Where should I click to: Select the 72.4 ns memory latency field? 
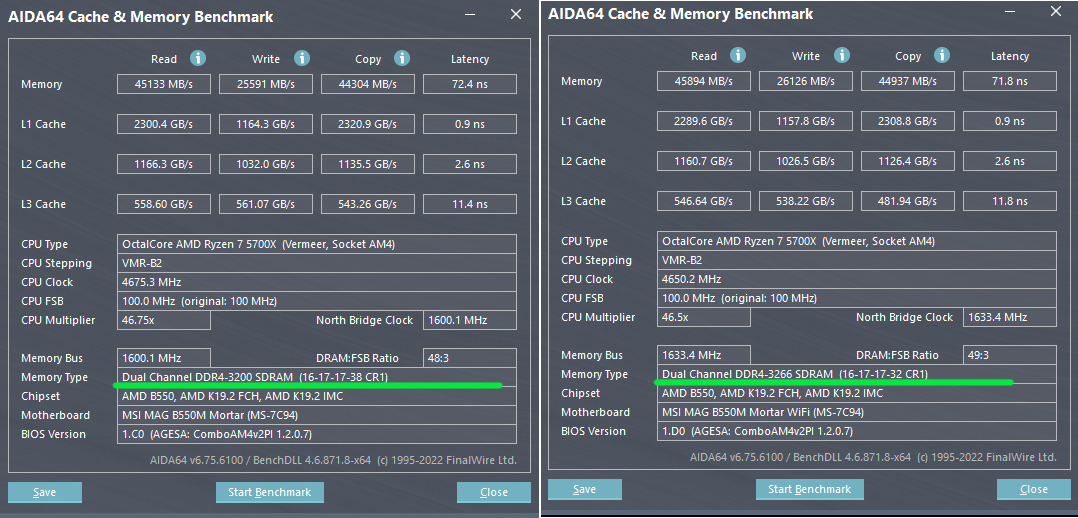(x=469, y=85)
